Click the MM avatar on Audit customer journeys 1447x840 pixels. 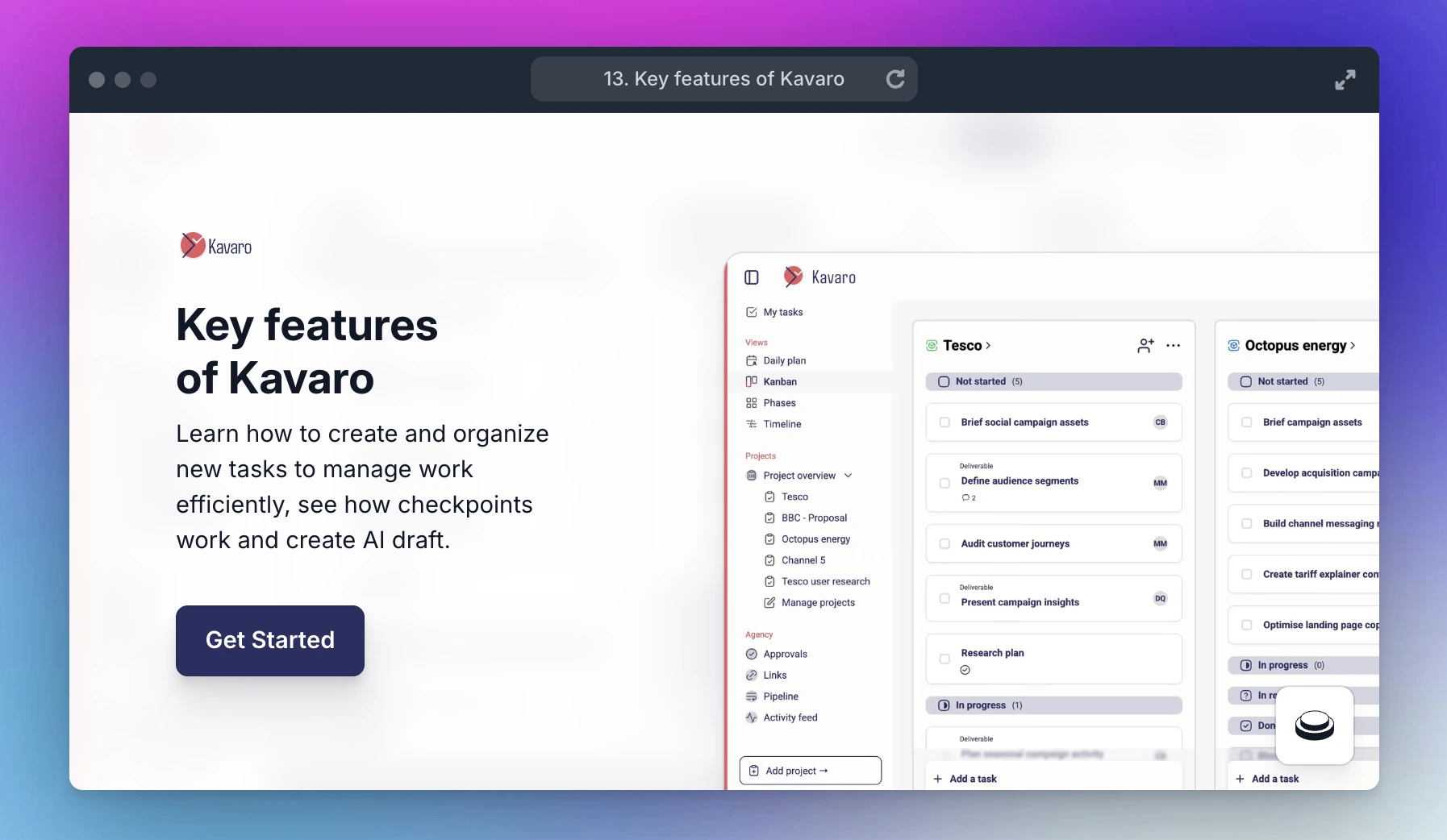tap(1161, 543)
